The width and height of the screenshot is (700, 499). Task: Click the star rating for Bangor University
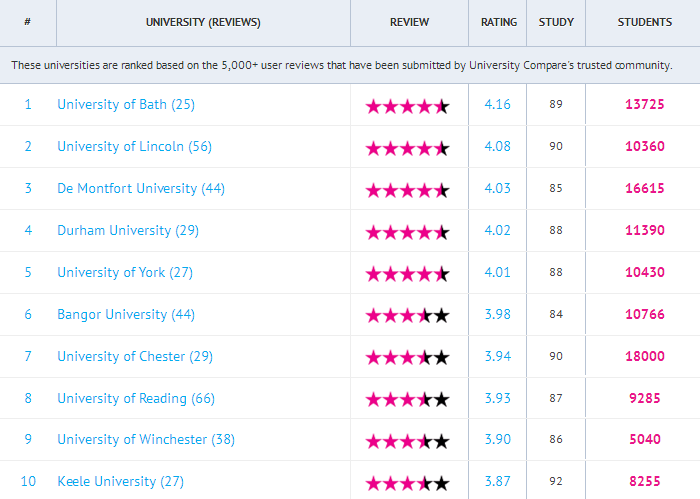pos(408,316)
